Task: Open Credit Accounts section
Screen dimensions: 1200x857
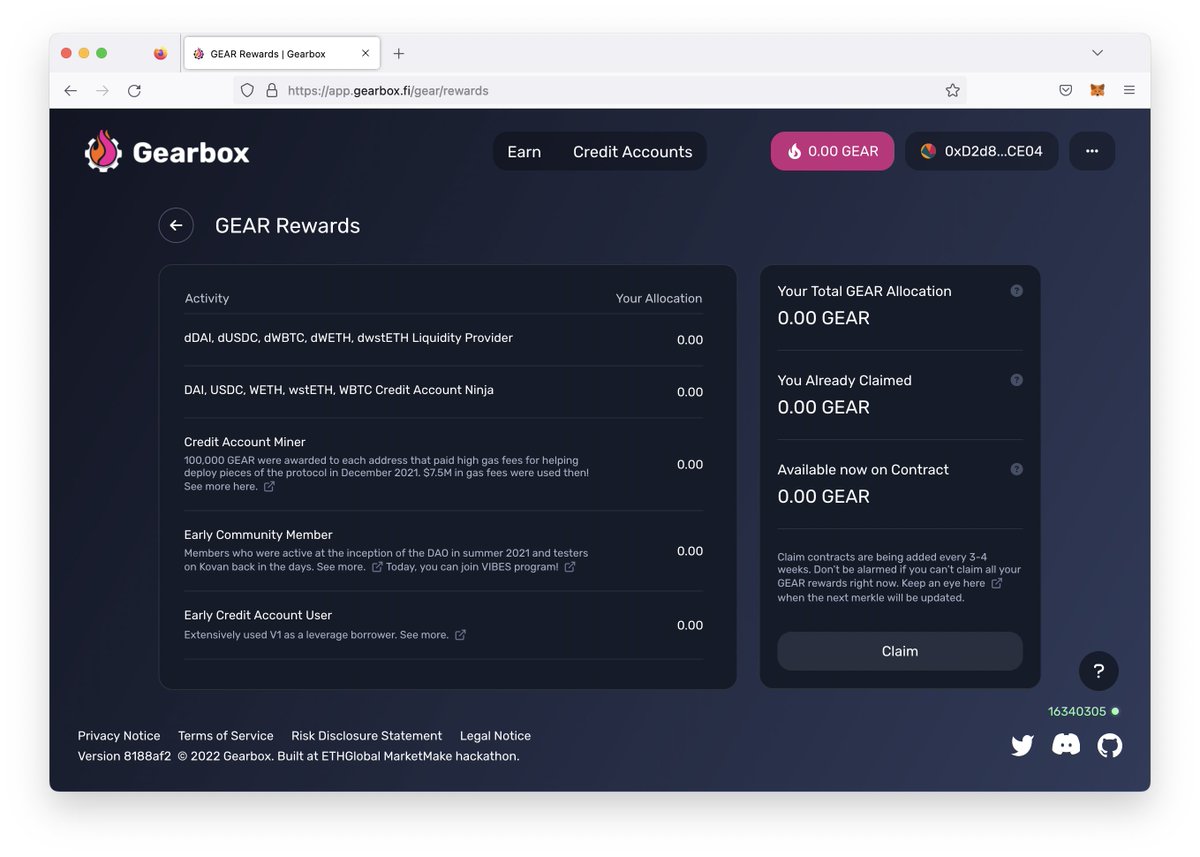Action: 633,152
